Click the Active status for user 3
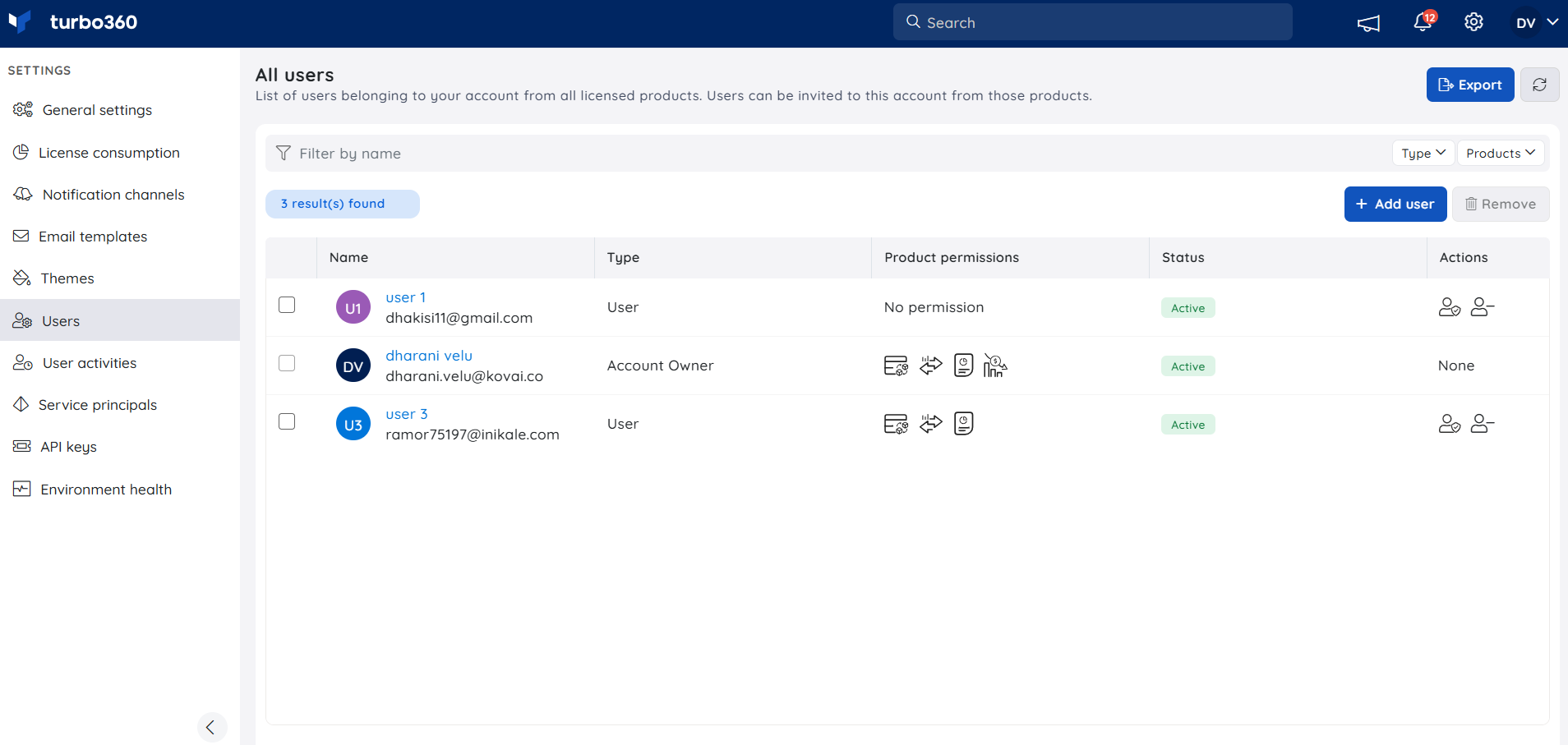This screenshot has height=745, width=1568. (x=1188, y=425)
